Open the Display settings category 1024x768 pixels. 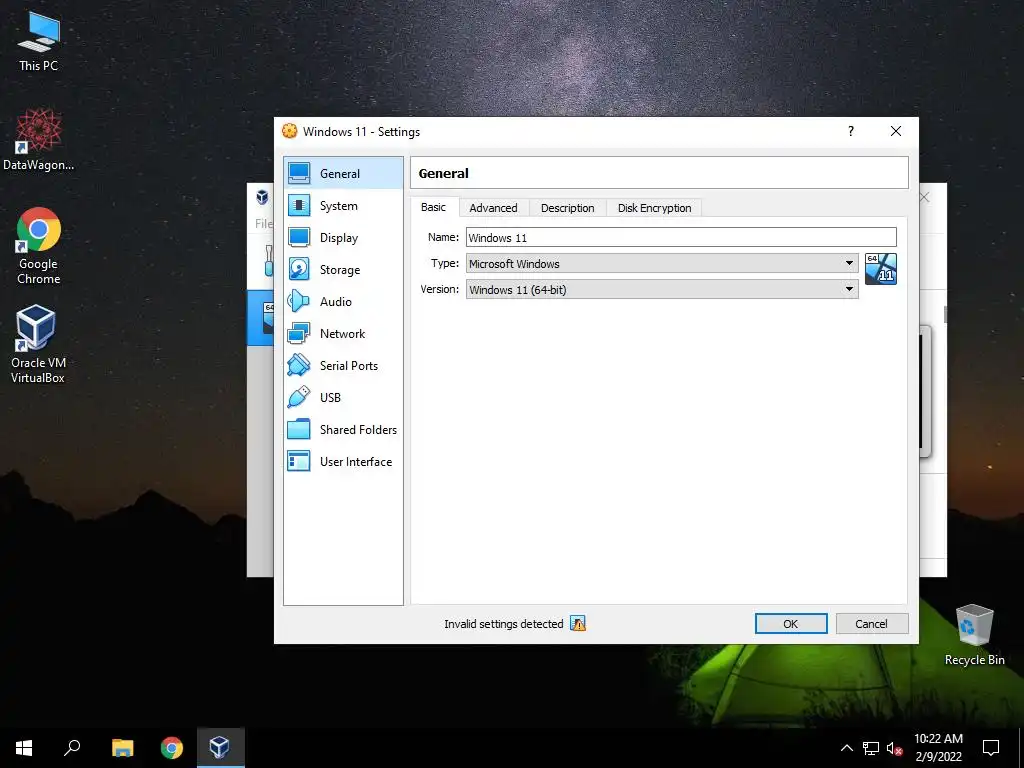(344, 238)
